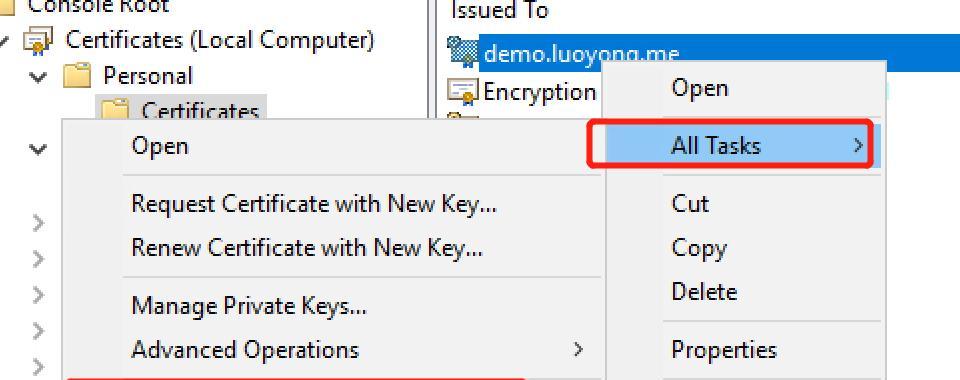Delete the selected certificate via menu
960x380 pixels.
704,291
